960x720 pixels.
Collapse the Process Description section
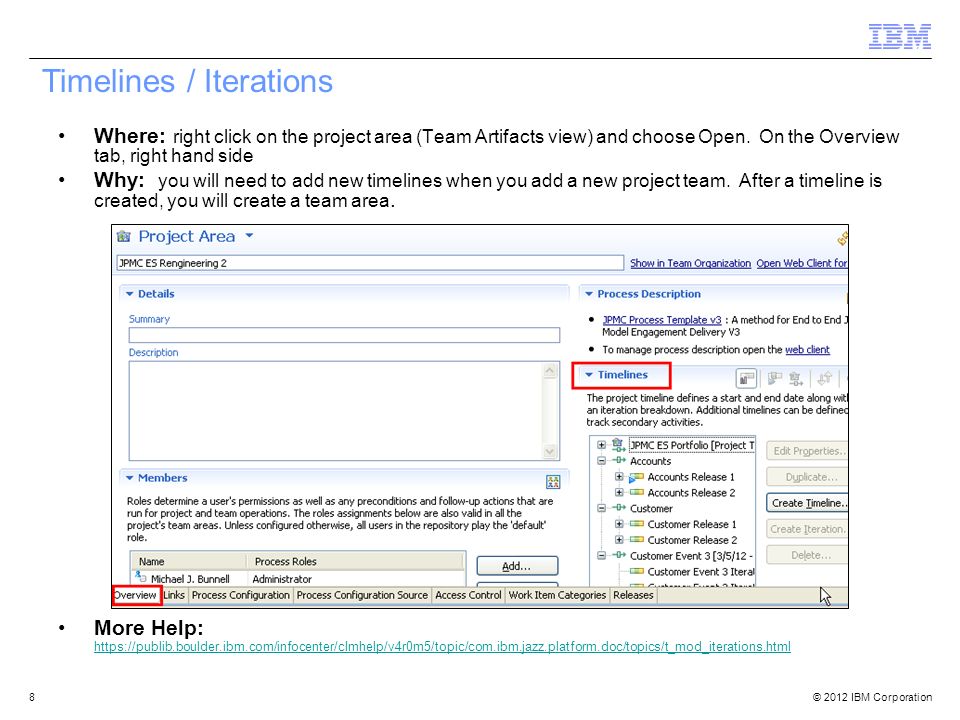589,294
